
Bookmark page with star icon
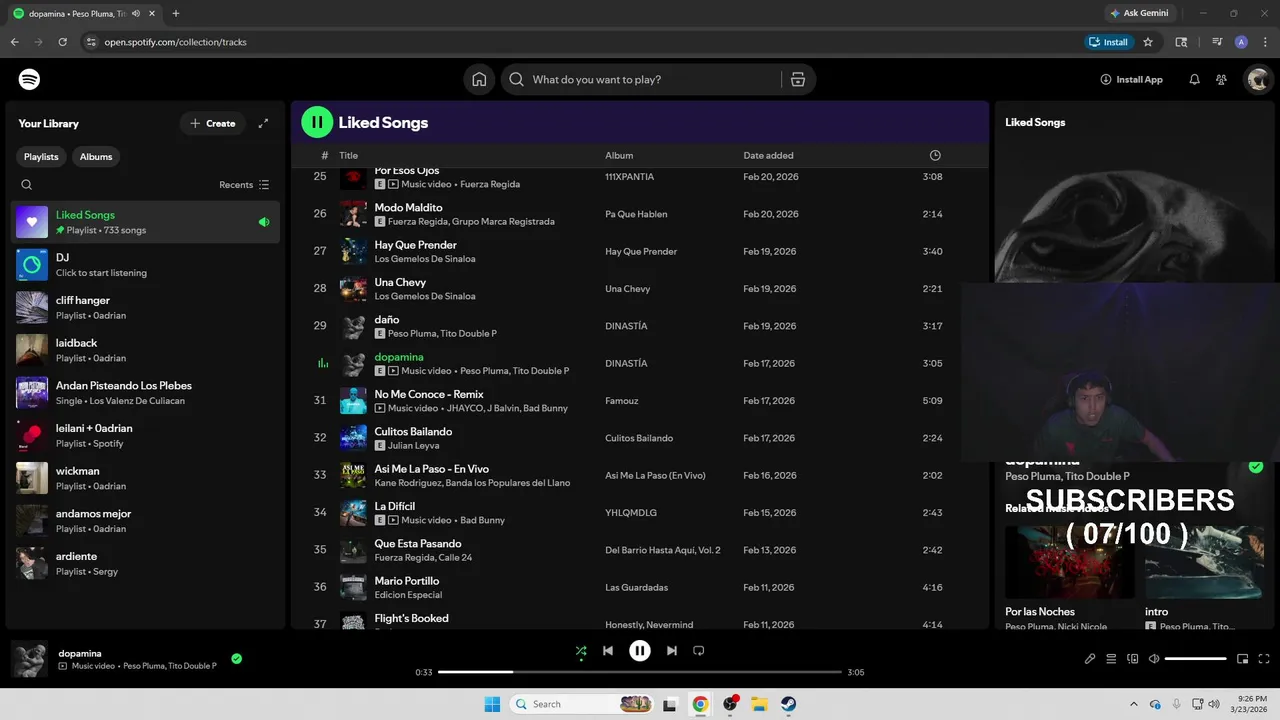pyautogui.click(x=1148, y=42)
